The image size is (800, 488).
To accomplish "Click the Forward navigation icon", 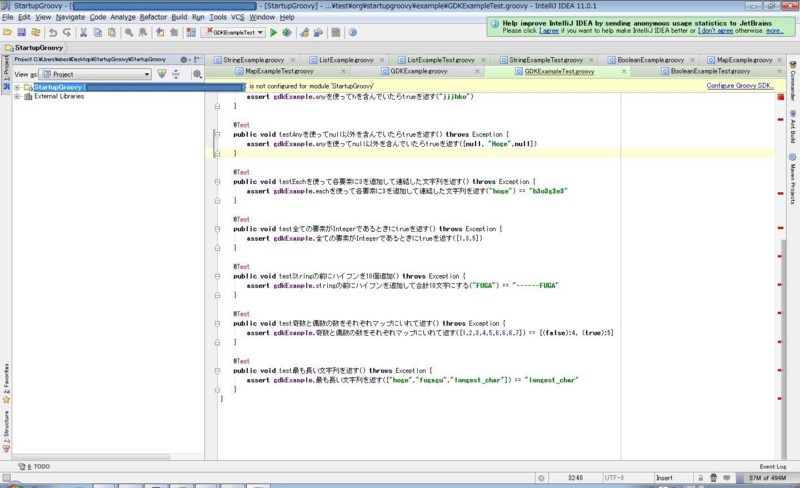I will 174,32.
